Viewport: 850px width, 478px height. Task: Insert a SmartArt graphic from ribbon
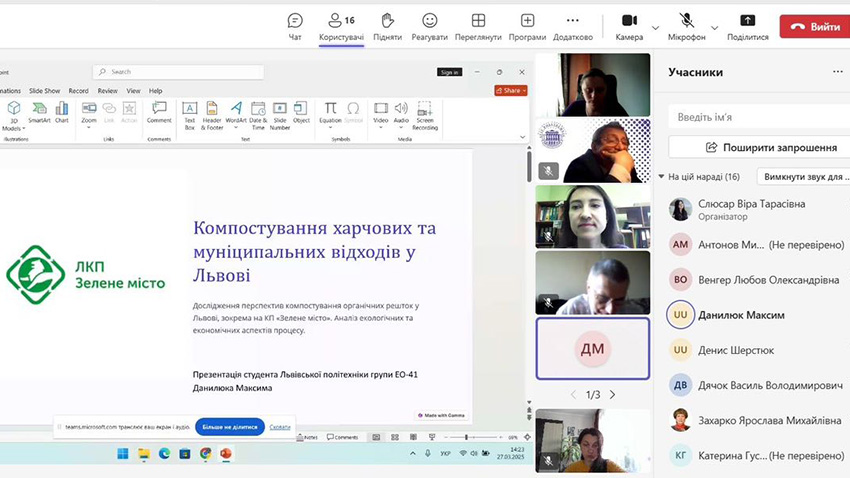click(39, 112)
